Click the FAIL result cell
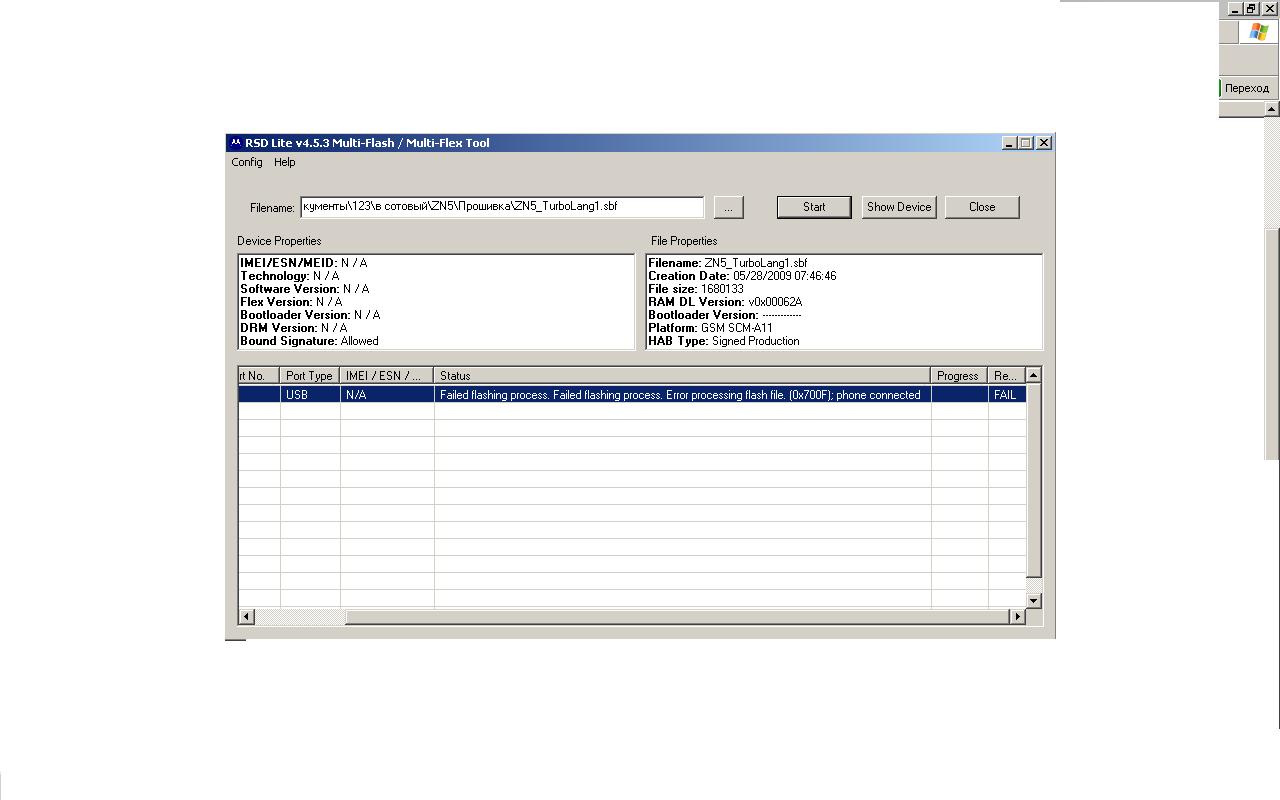The width and height of the screenshot is (1280, 800). click(1006, 395)
